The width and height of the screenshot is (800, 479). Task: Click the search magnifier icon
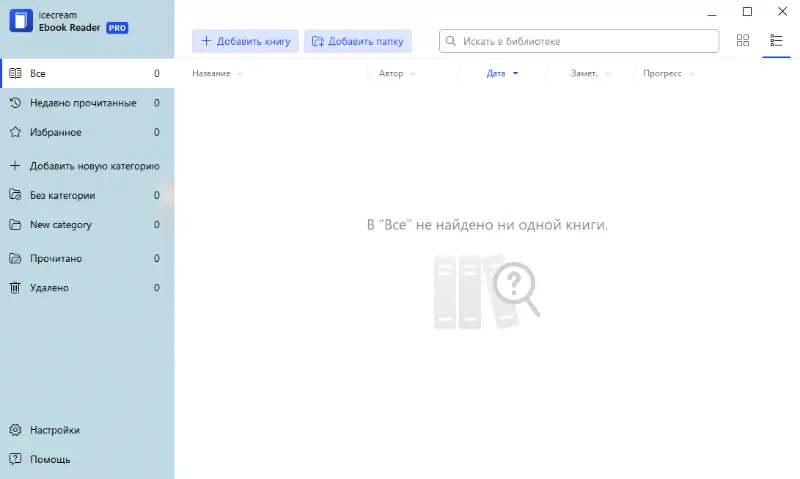(451, 41)
